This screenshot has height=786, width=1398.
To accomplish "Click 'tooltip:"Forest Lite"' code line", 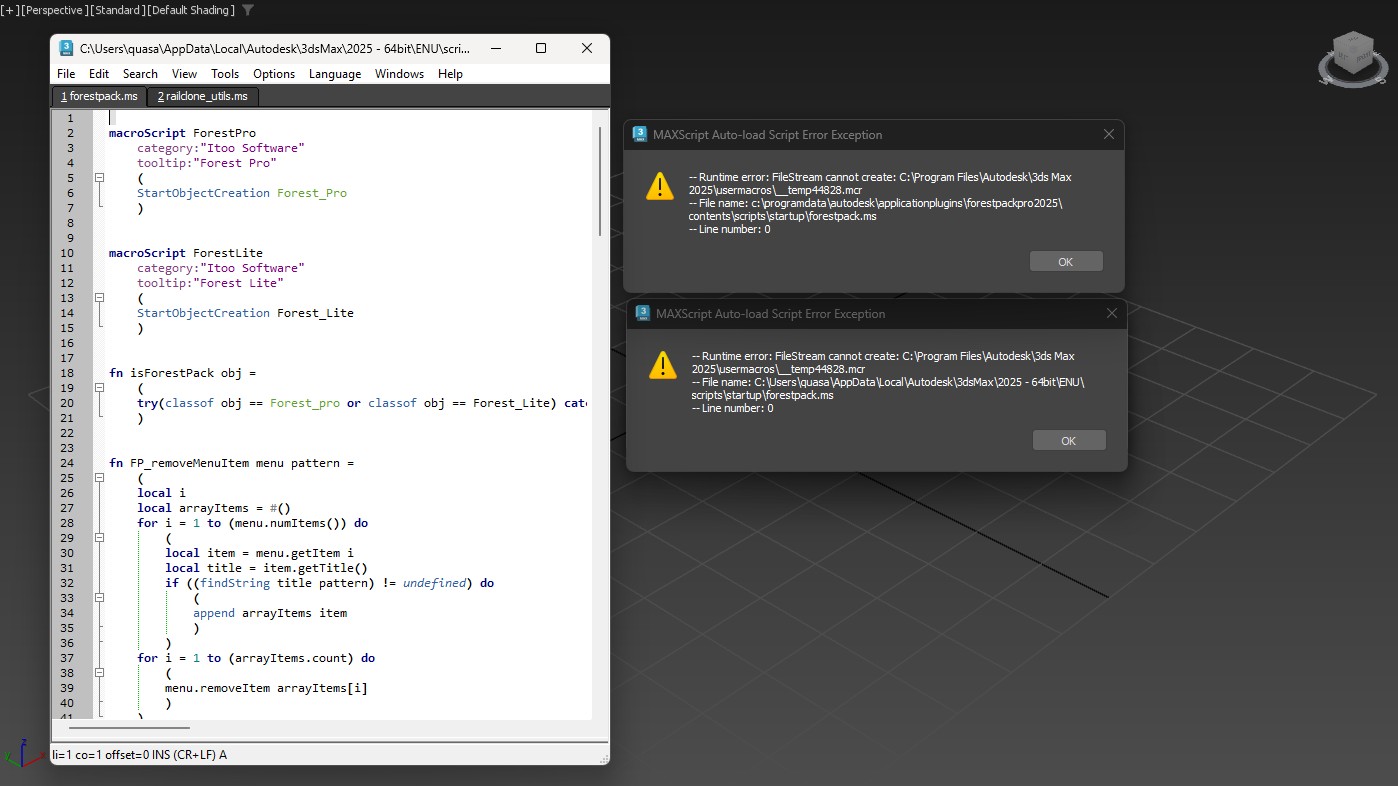I will coord(210,283).
